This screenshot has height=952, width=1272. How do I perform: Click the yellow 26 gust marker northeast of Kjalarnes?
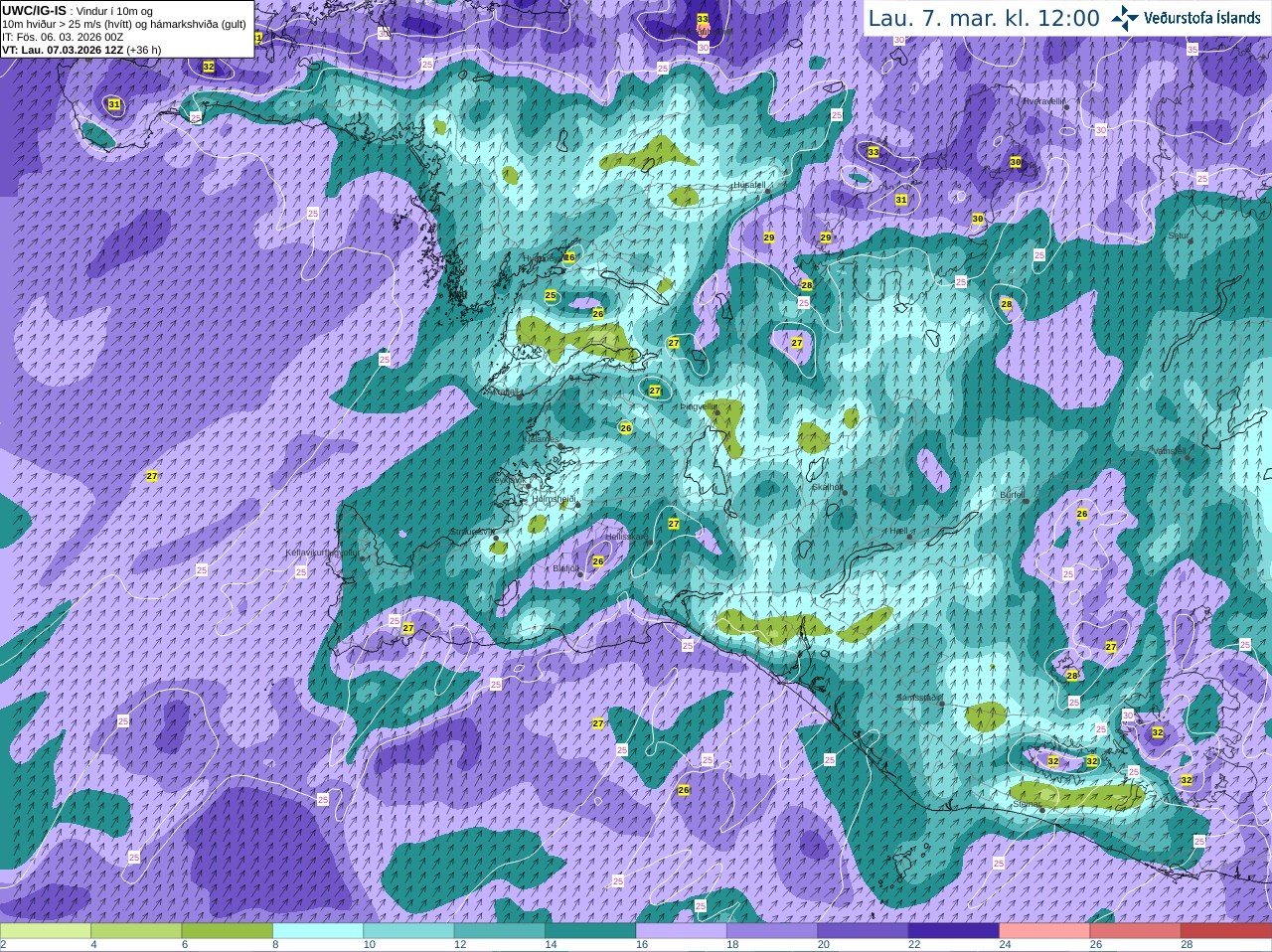[625, 428]
